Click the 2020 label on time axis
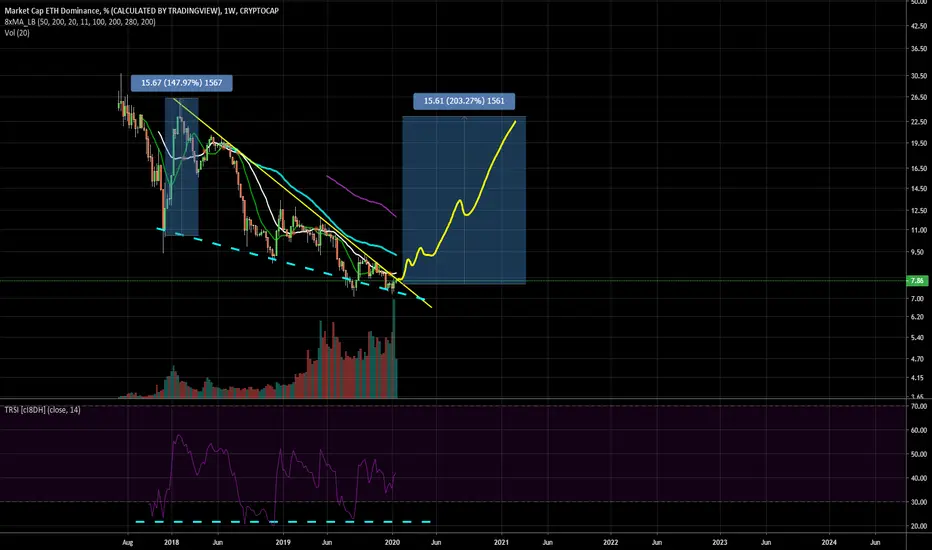This screenshot has height=550, width=932. [x=392, y=542]
